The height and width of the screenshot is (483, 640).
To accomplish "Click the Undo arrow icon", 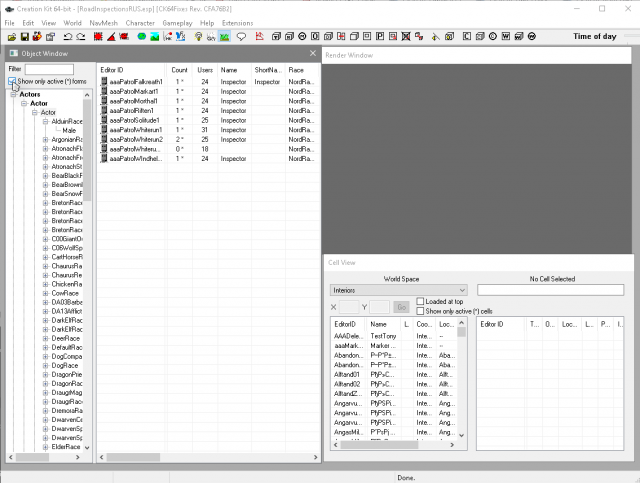I will tap(68, 37).
